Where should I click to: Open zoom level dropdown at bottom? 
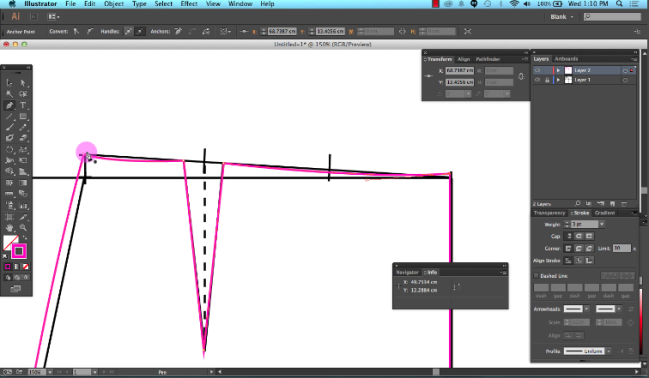click(x=50, y=372)
